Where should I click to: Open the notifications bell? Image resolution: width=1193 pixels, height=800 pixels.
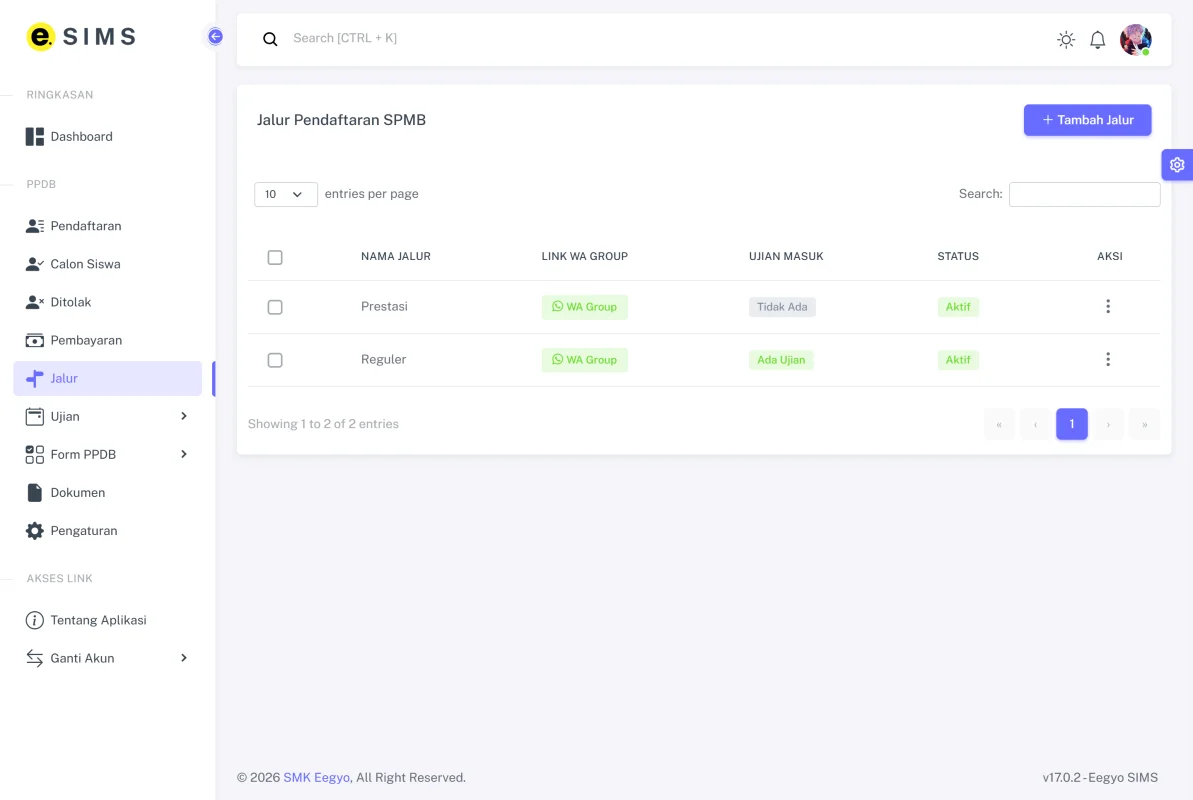pos(1097,40)
